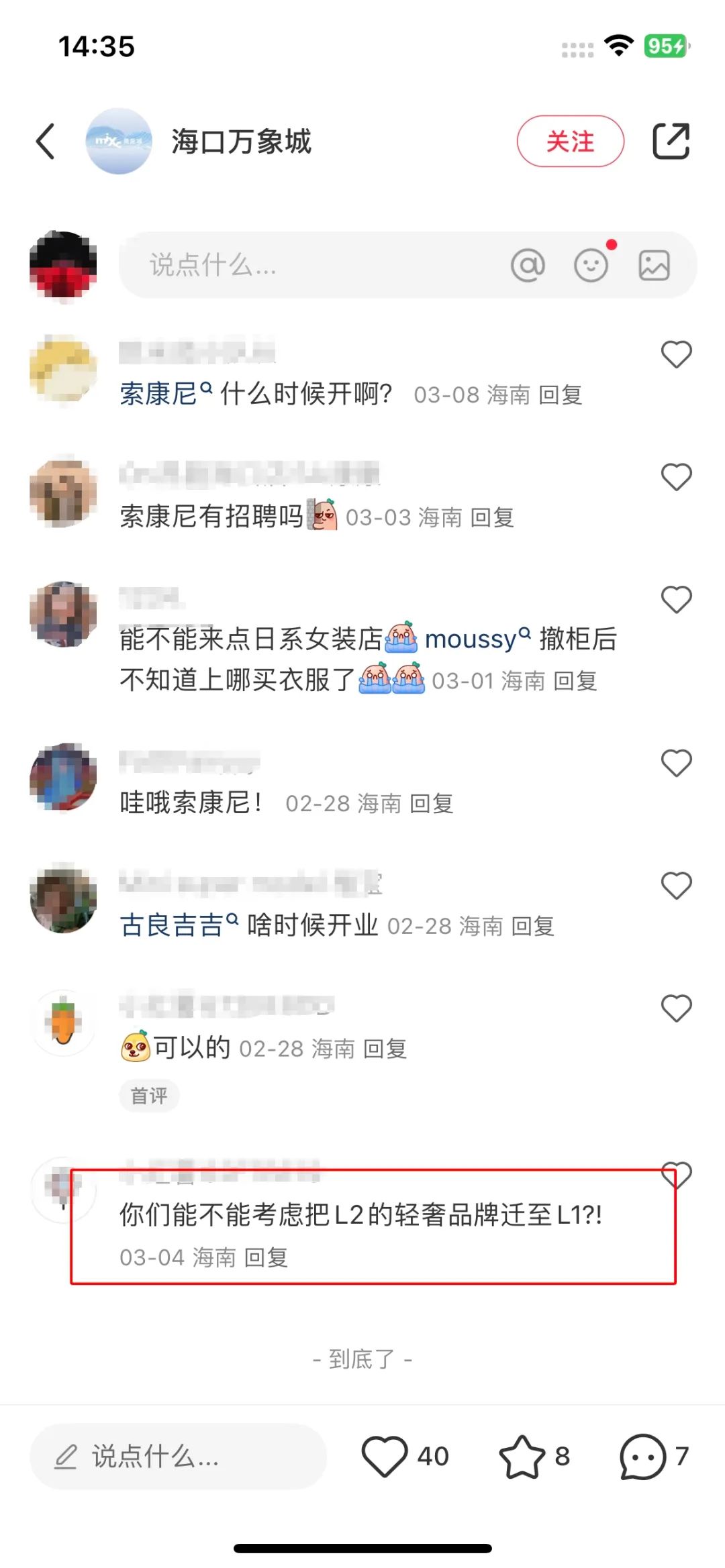Tap the moussy search keyword link

[477, 639]
